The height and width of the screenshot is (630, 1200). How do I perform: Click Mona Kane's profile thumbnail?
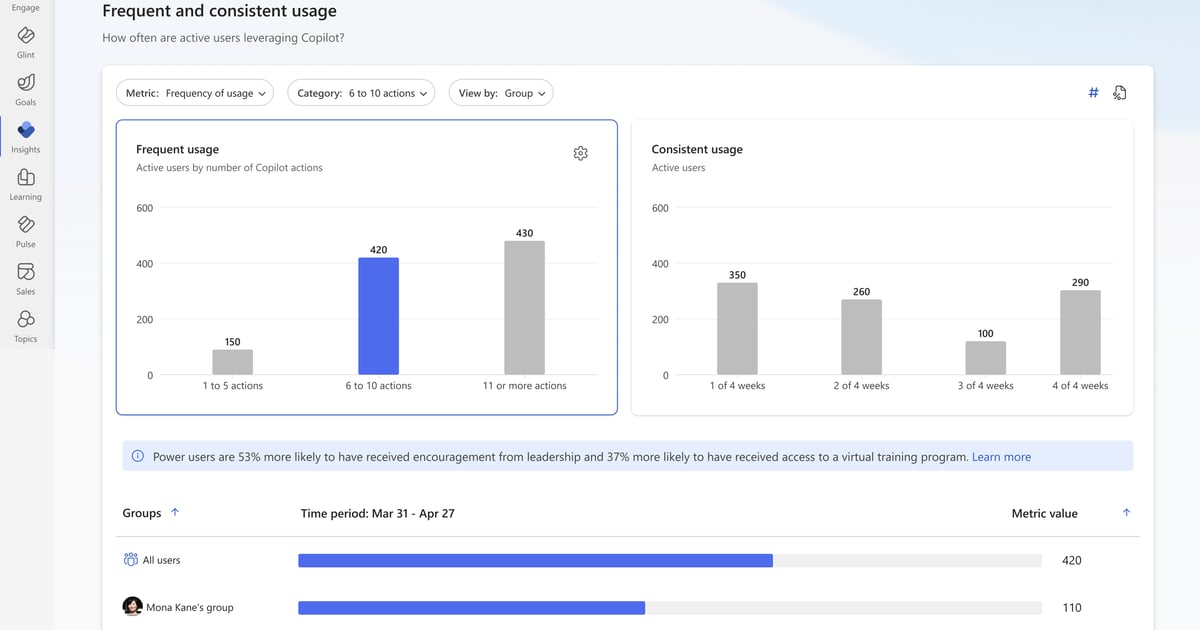pos(133,607)
